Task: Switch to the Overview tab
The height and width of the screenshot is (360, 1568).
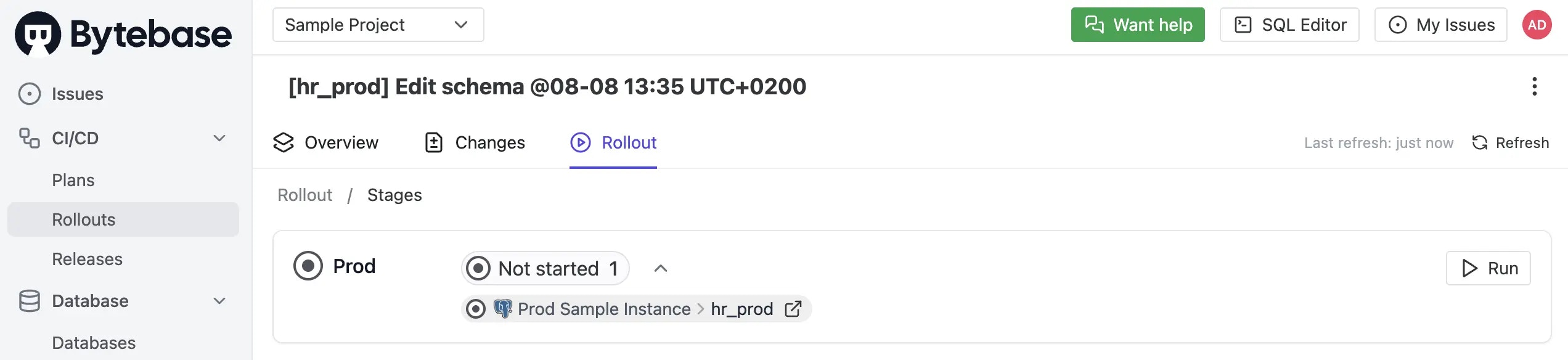Action: (325, 142)
